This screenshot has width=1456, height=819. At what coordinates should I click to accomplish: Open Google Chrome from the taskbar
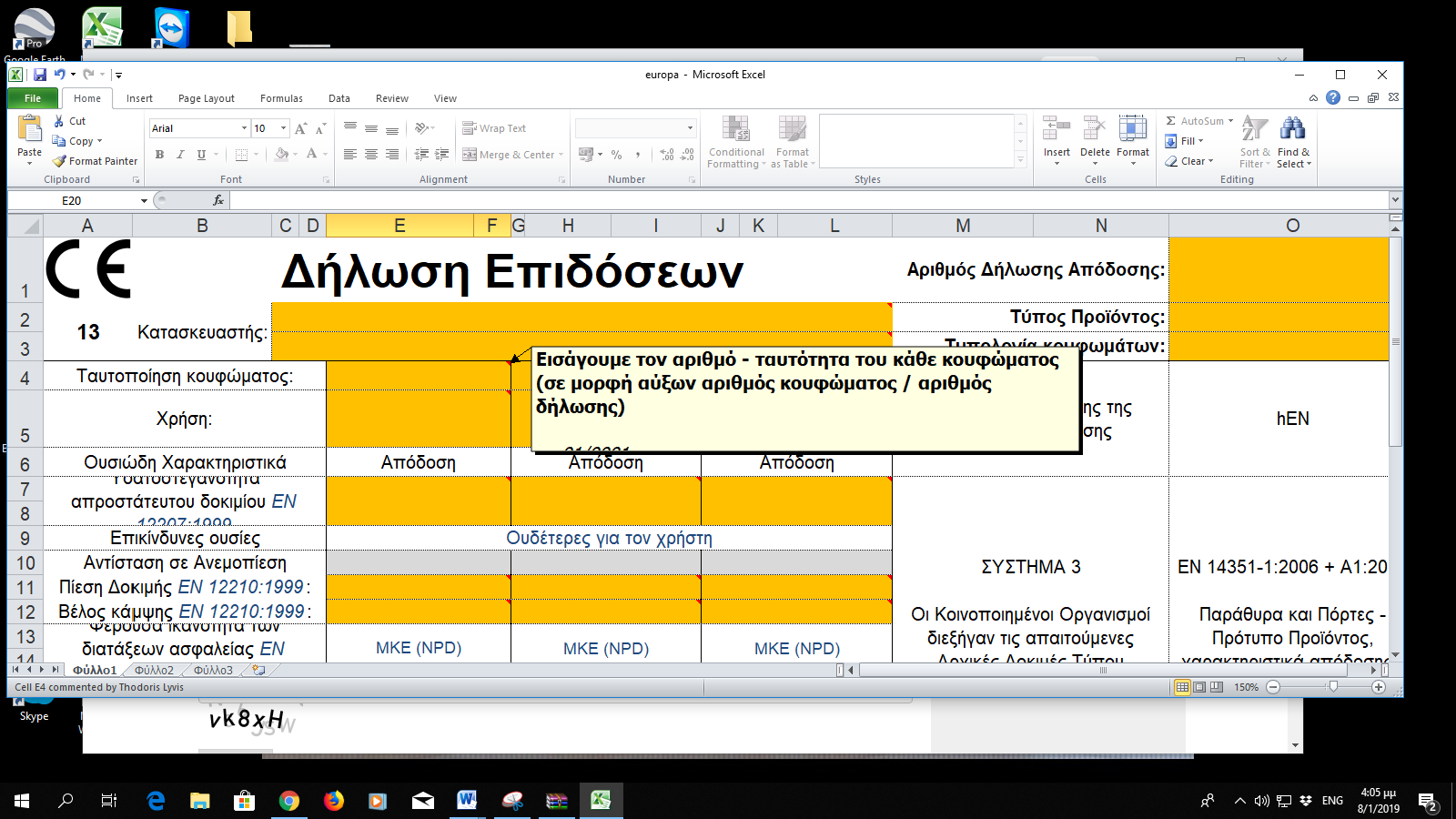(289, 801)
